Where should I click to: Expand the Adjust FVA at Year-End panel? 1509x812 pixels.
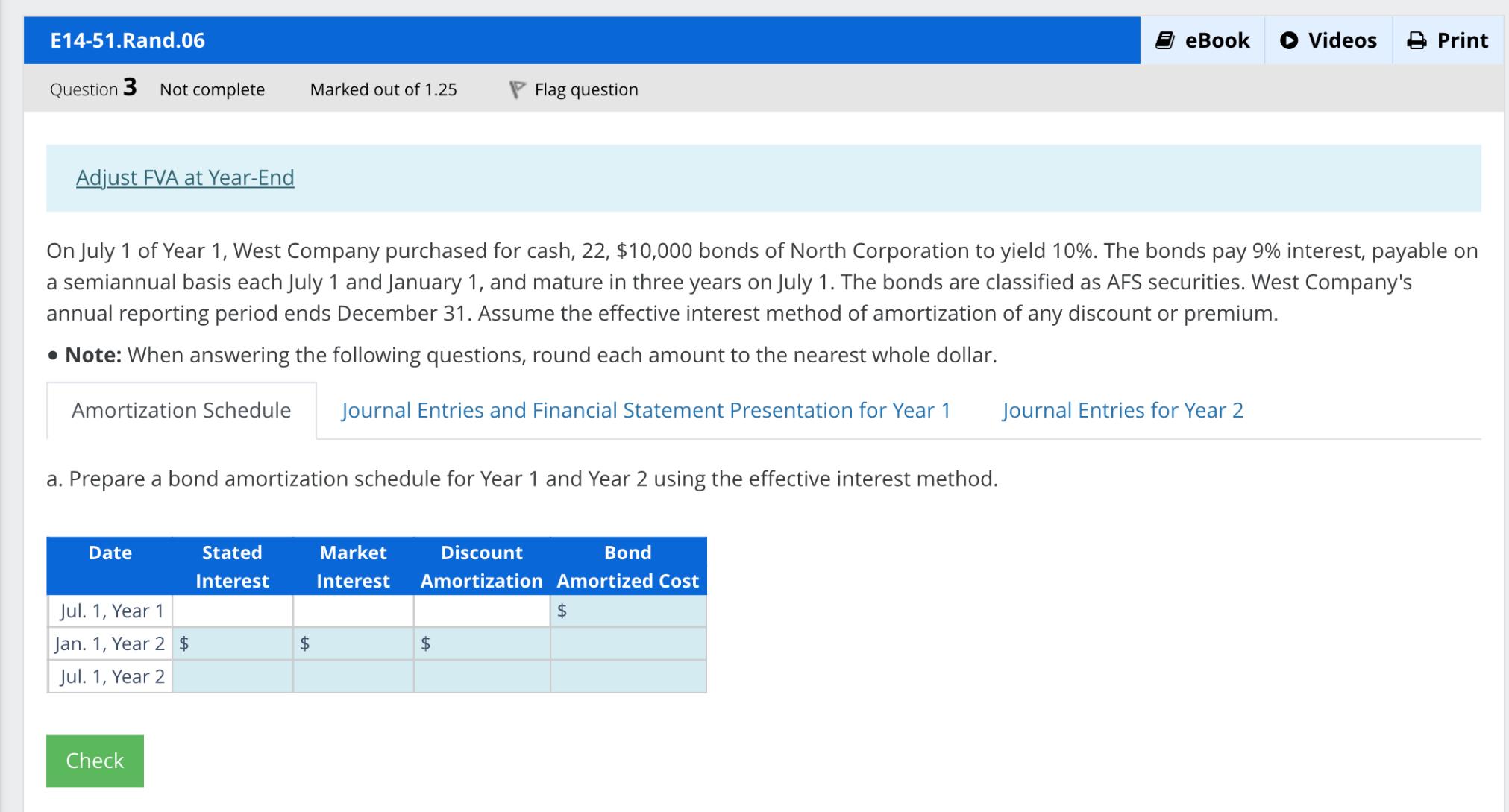point(184,177)
